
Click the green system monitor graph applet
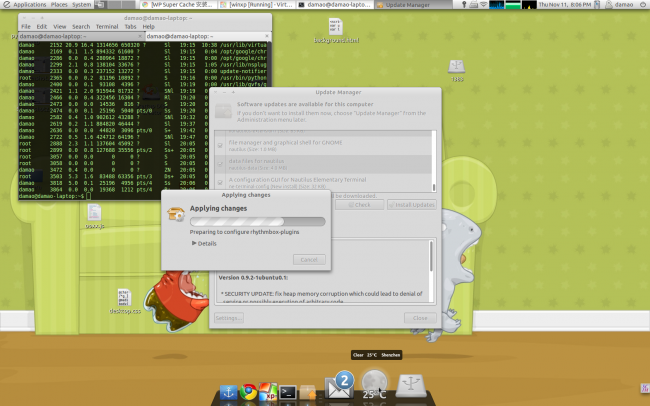pyautogui.click(x=513, y=5)
